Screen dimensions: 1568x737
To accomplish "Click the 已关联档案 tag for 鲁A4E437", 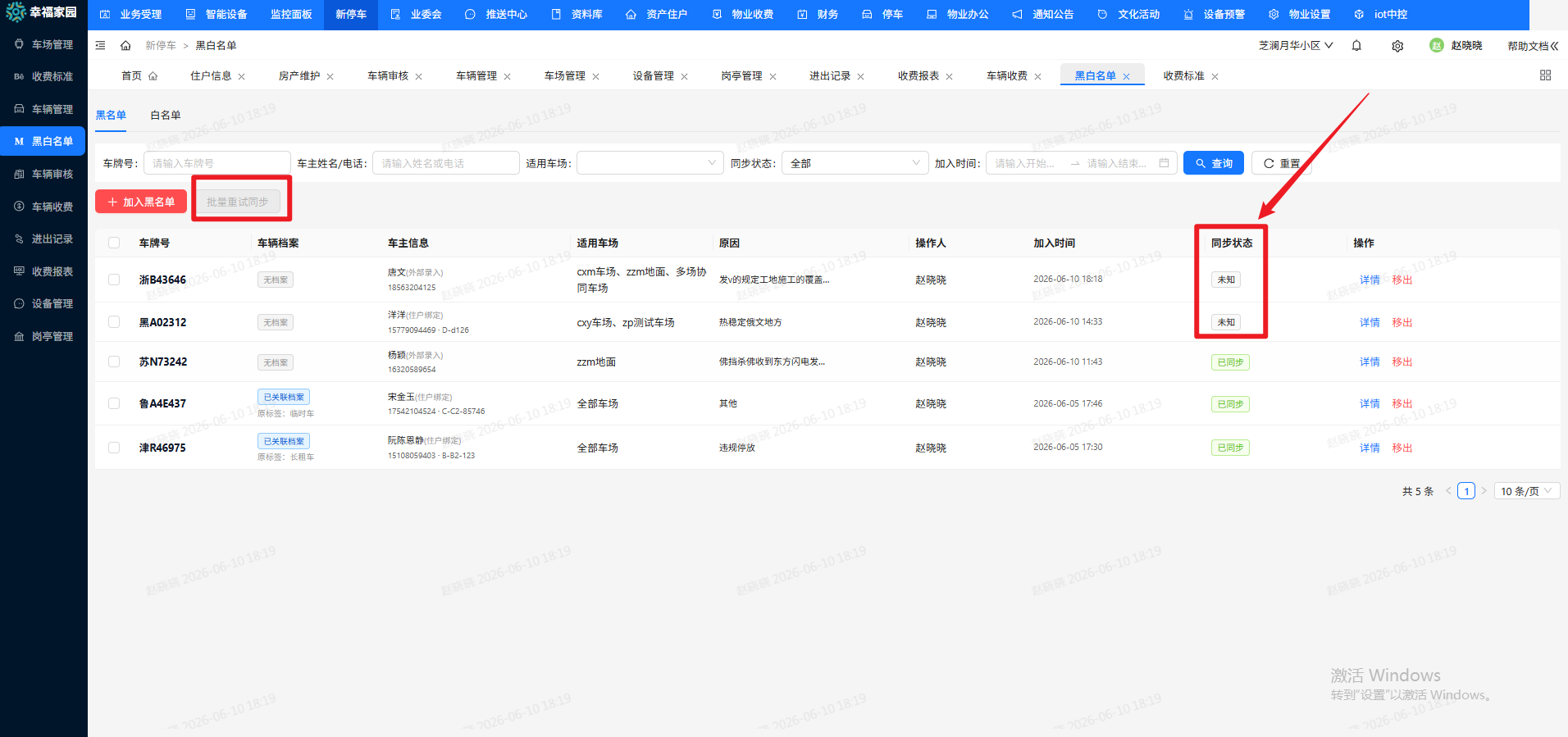I will (x=284, y=397).
